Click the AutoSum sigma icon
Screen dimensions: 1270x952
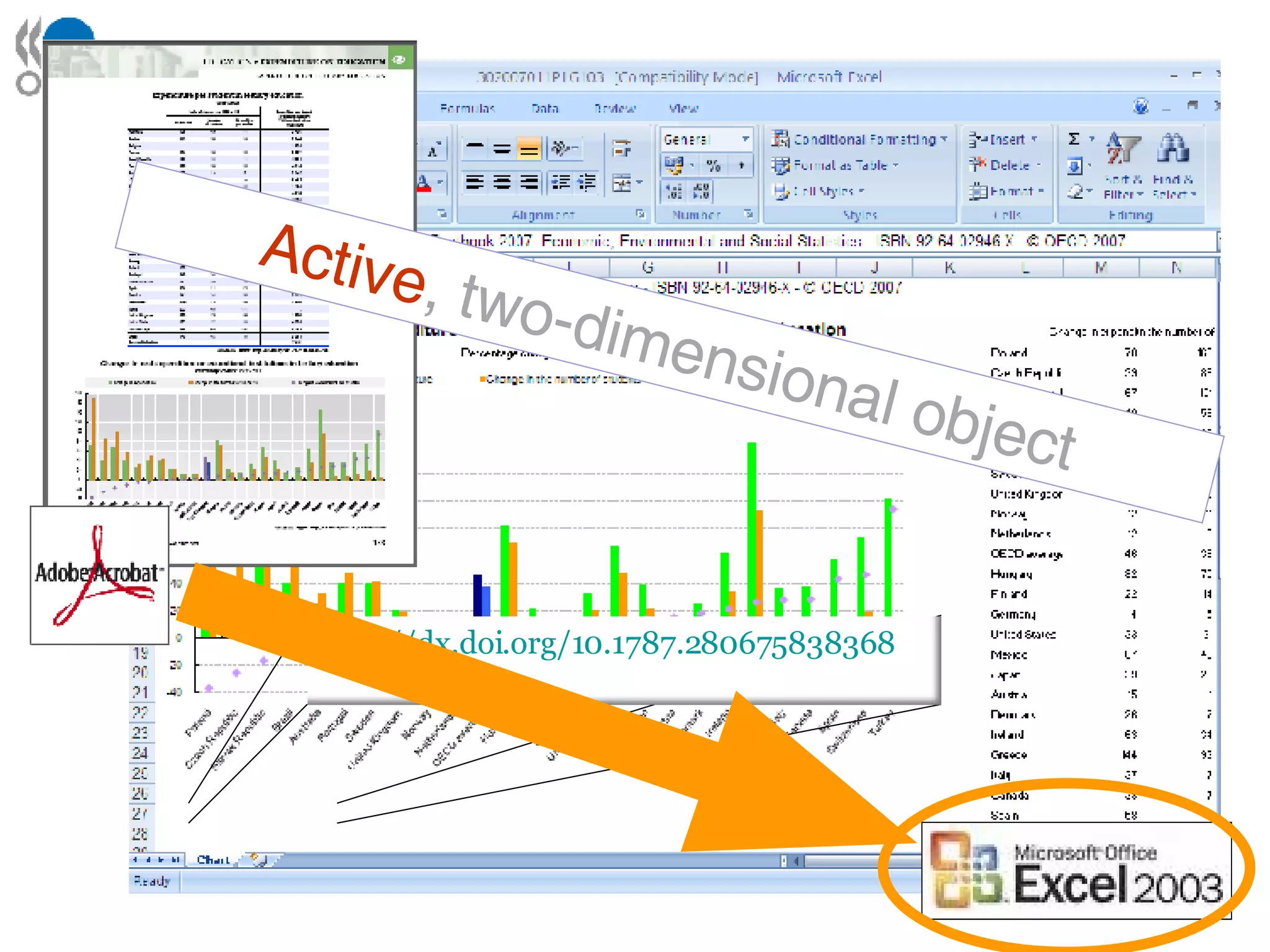[1075, 139]
